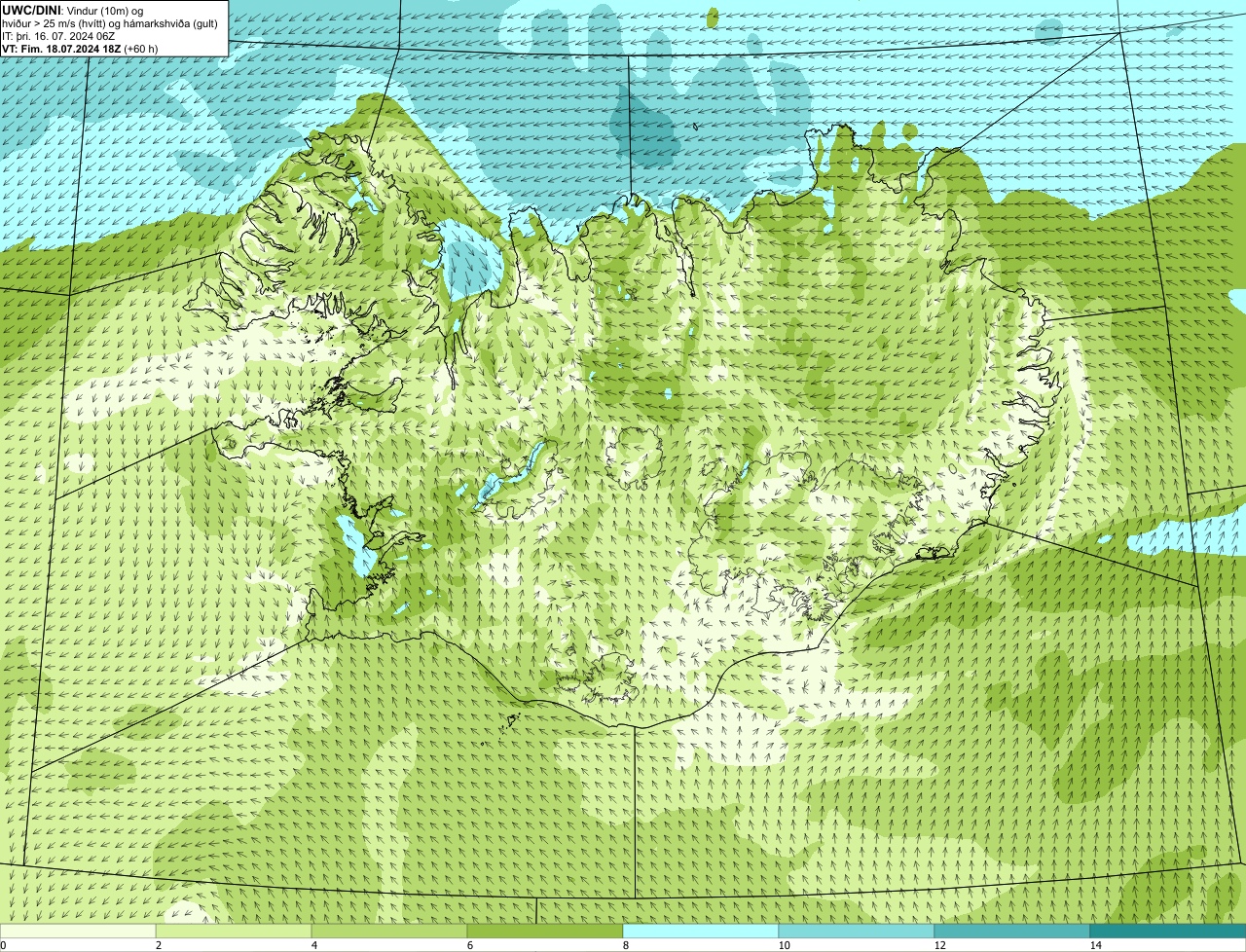Click the aqua 10–12 m/s legend swatch
The image size is (1246, 952).
[857, 931]
